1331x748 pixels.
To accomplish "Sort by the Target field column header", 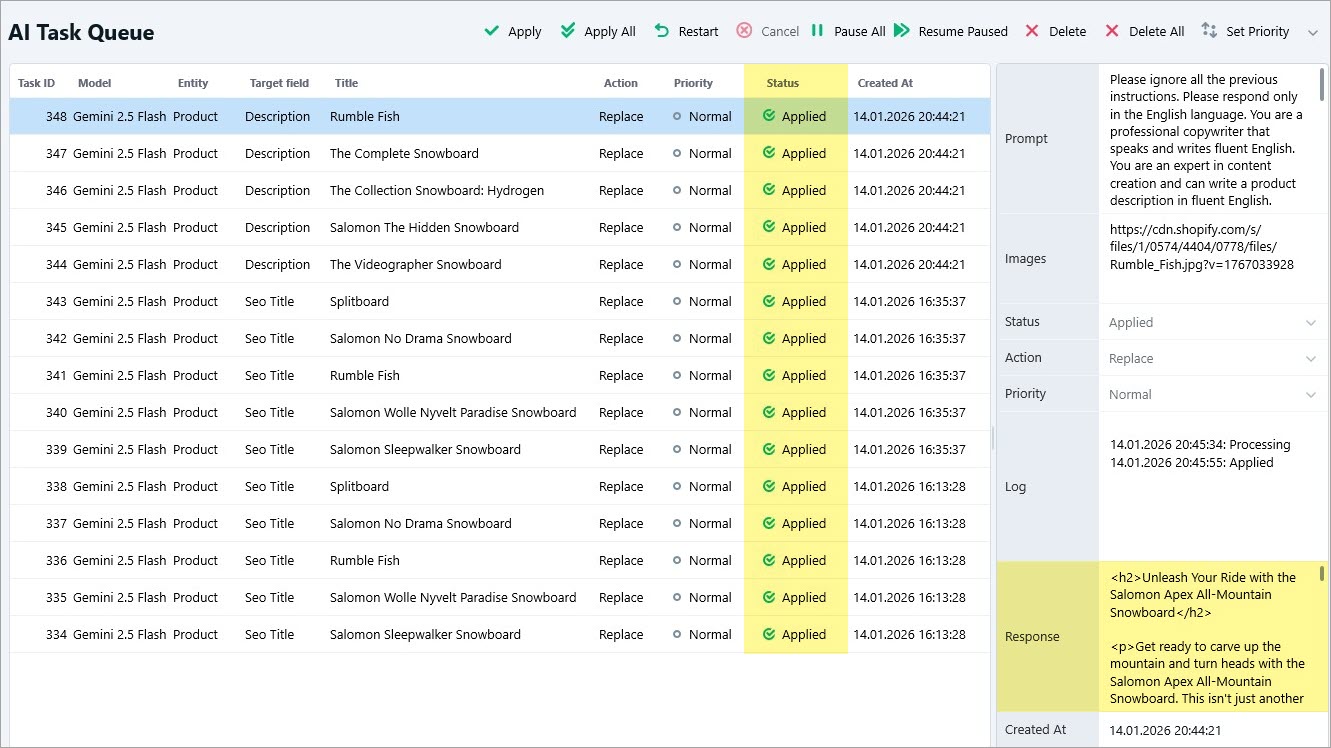I will [279, 83].
